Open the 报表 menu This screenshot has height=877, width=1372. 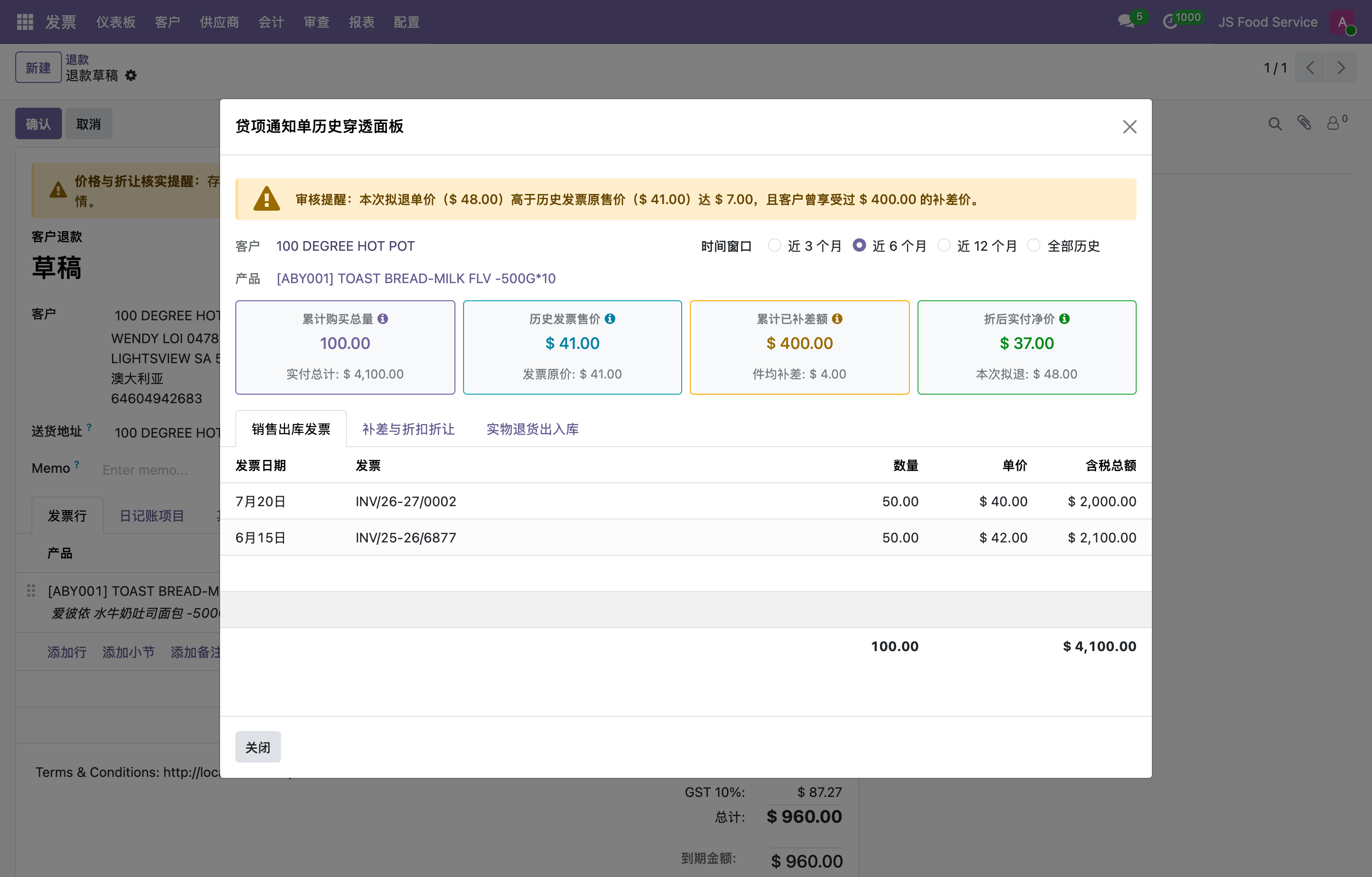(361, 21)
